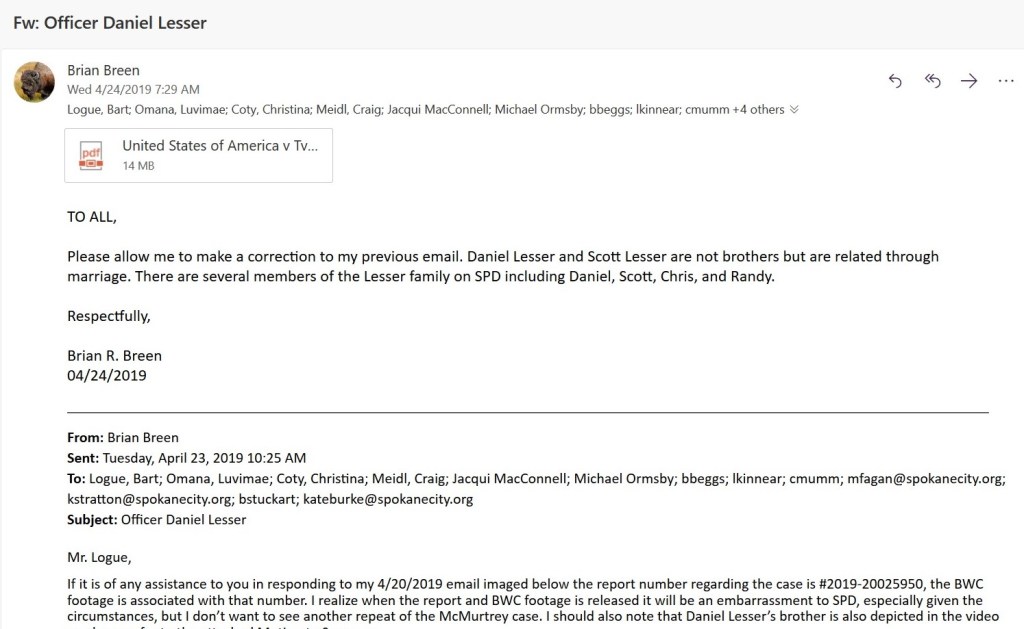
Task: Click sender name Brian Breen
Action: [x=103, y=70]
